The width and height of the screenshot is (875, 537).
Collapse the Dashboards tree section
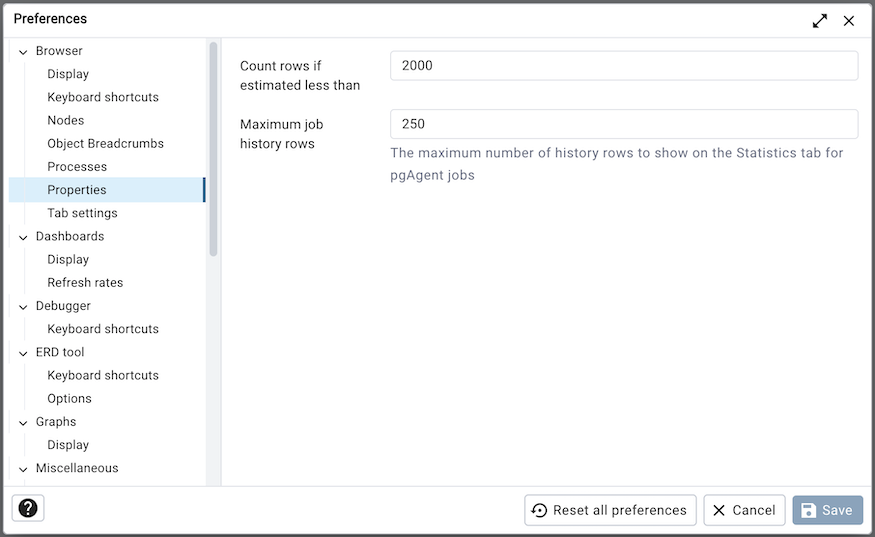(23, 237)
